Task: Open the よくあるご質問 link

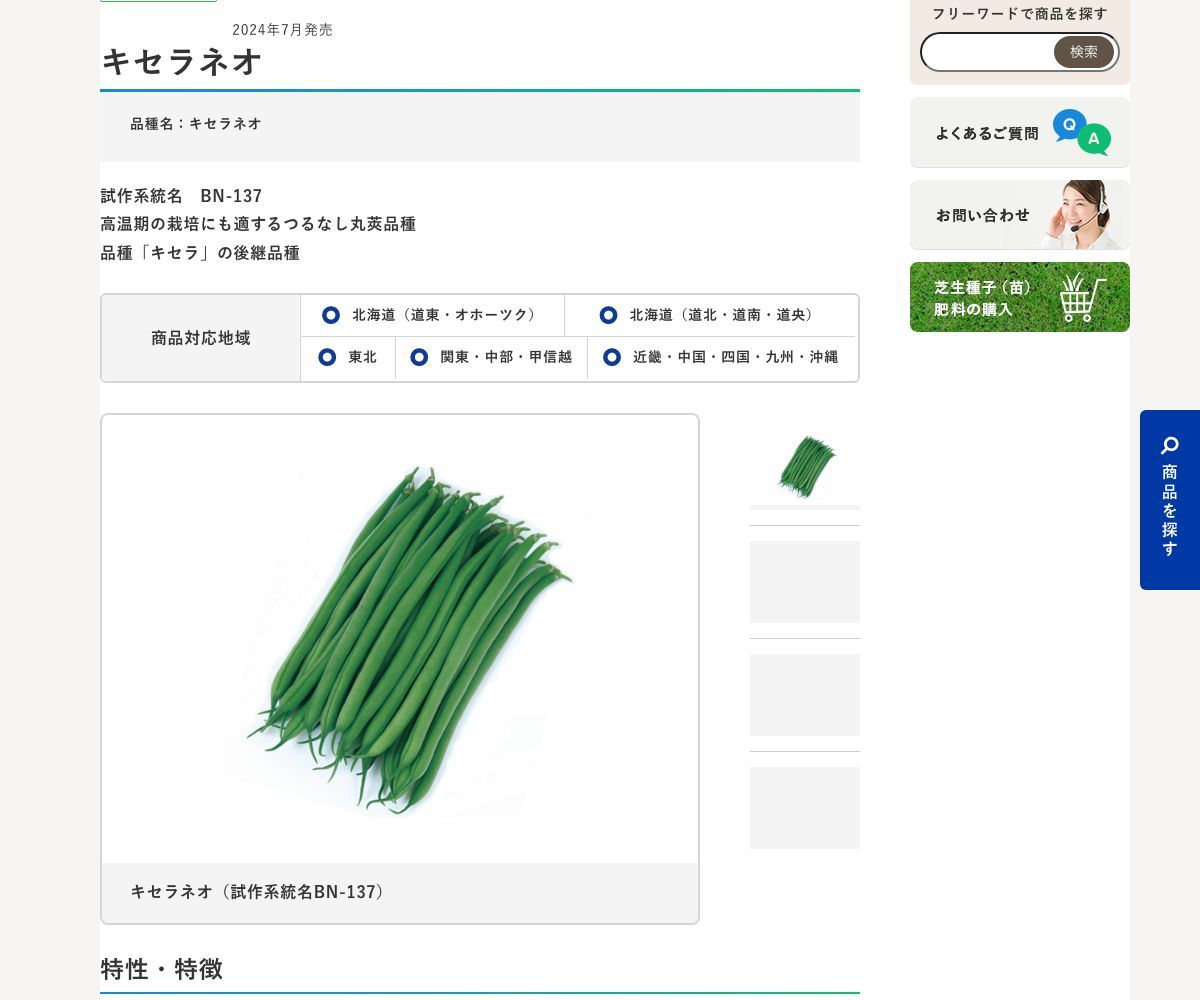Action: 1020,132
